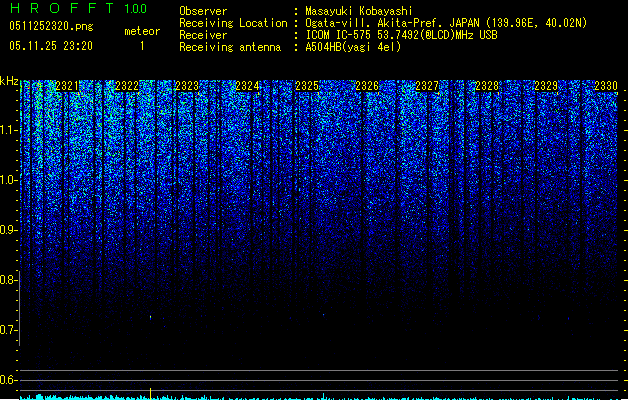Select the file name 0511252320.png
Viewport: 629px width, 400px height.
pos(51,26)
